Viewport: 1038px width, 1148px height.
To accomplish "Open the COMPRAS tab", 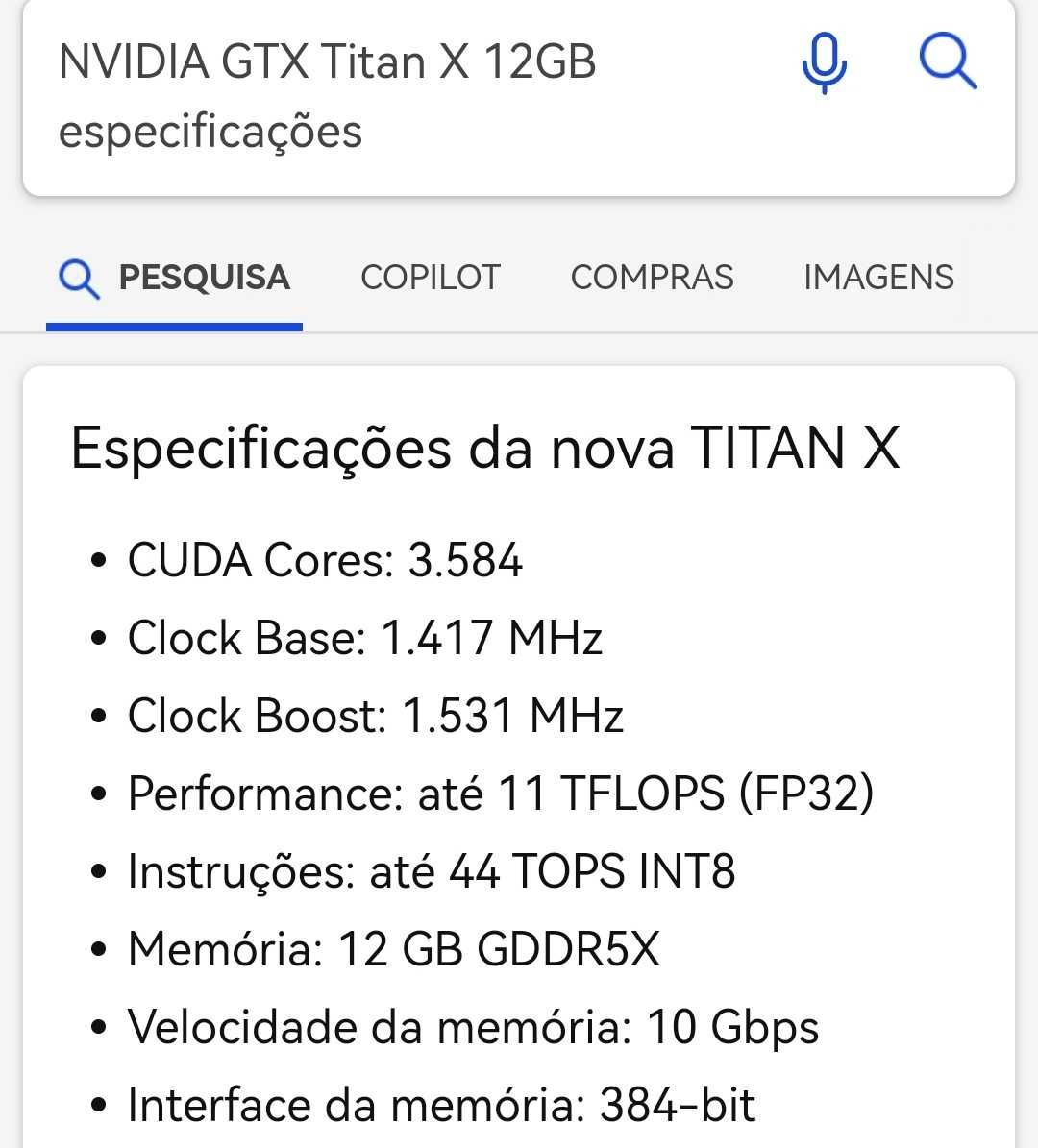I will point(652,278).
